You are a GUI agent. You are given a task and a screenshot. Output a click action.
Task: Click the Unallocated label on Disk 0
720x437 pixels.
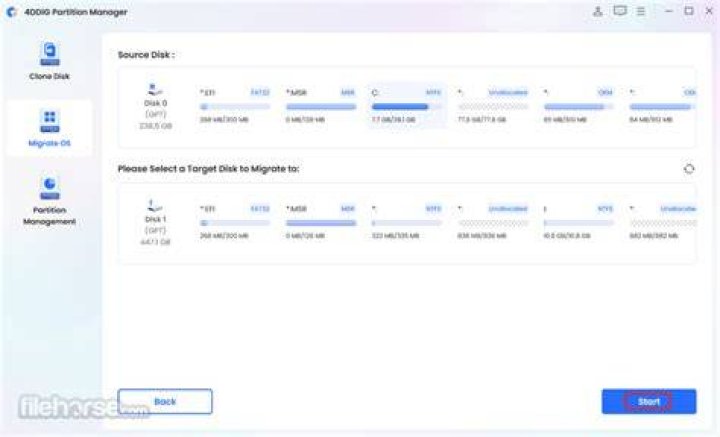coord(508,93)
